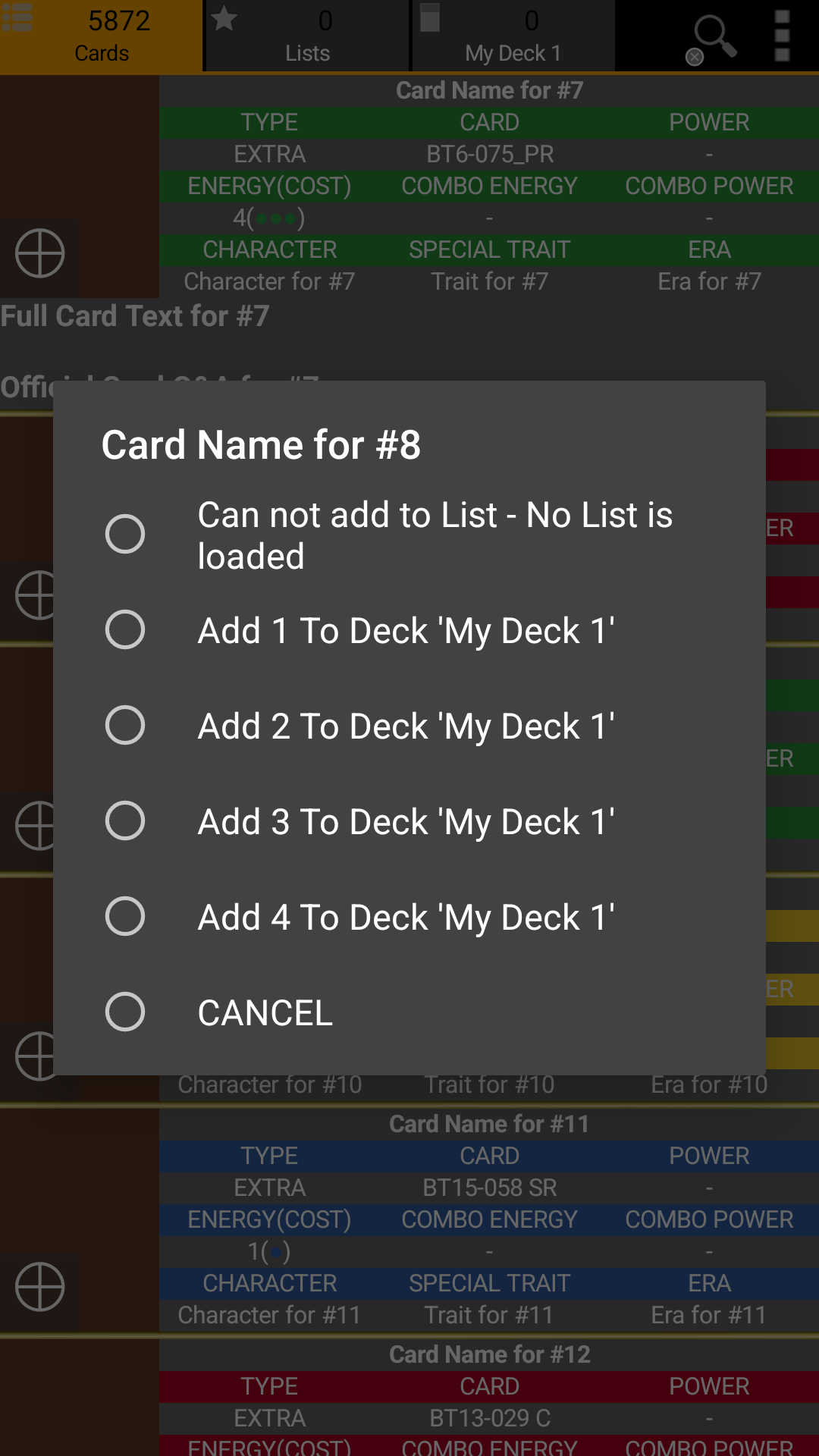Tap Full Card Text for #7
Image resolution: width=819 pixels, height=1456 pixels.
[135, 316]
